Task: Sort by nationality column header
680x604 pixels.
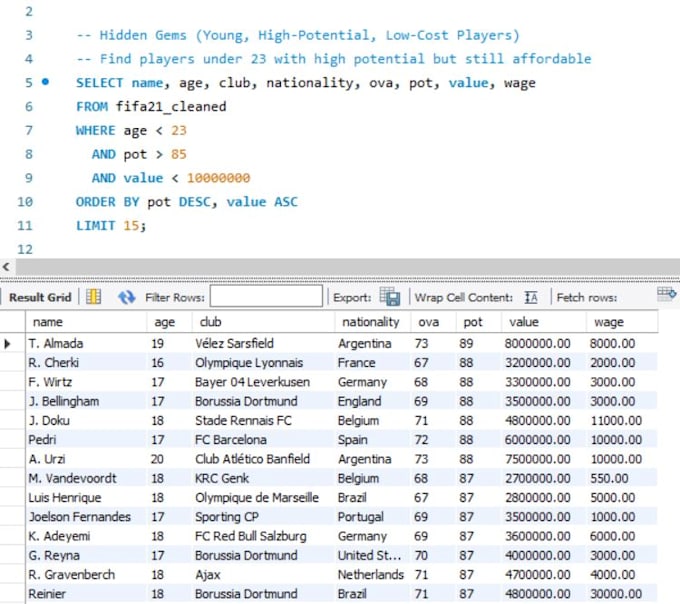Action: point(373,322)
